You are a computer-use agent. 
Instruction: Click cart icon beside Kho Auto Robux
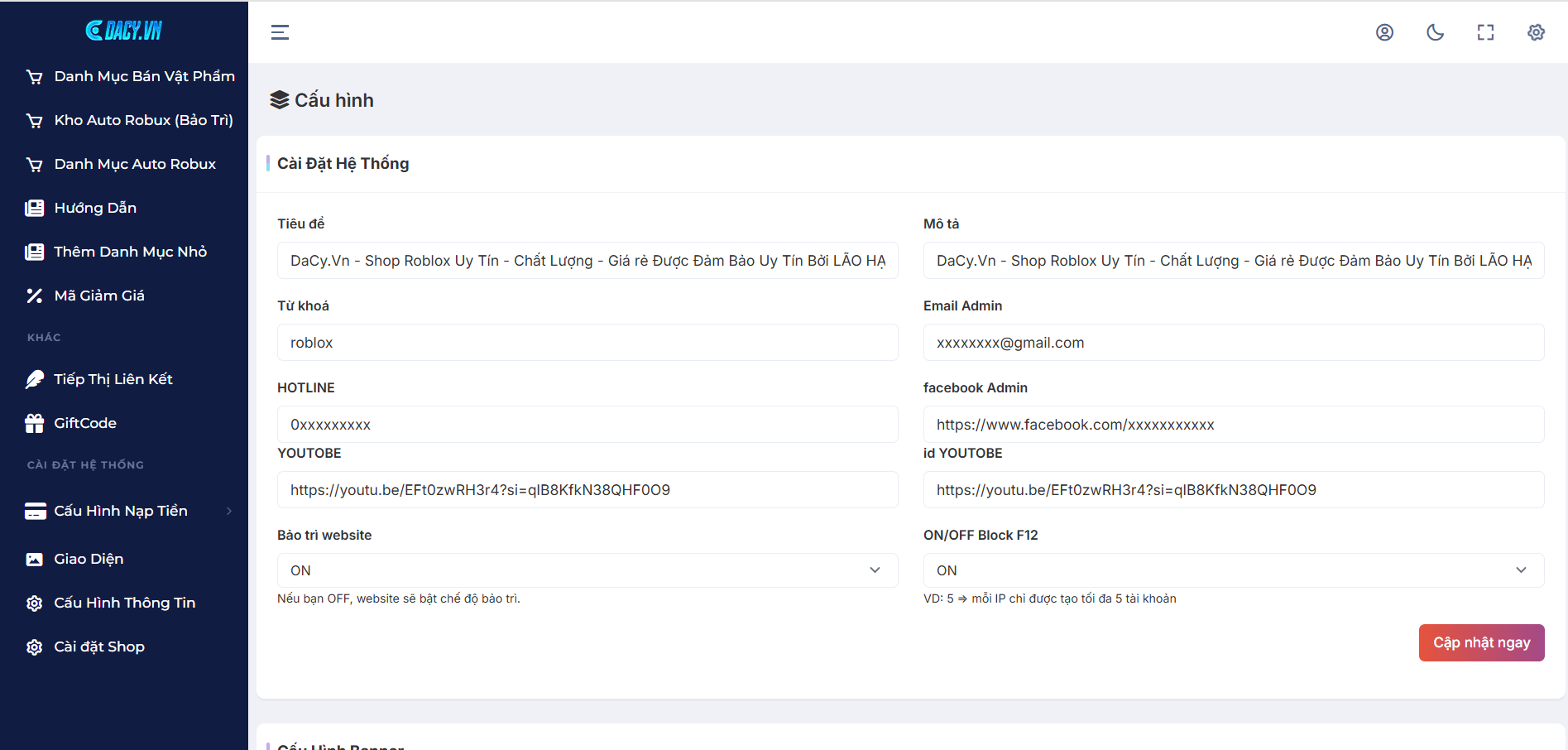[x=35, y=121]
